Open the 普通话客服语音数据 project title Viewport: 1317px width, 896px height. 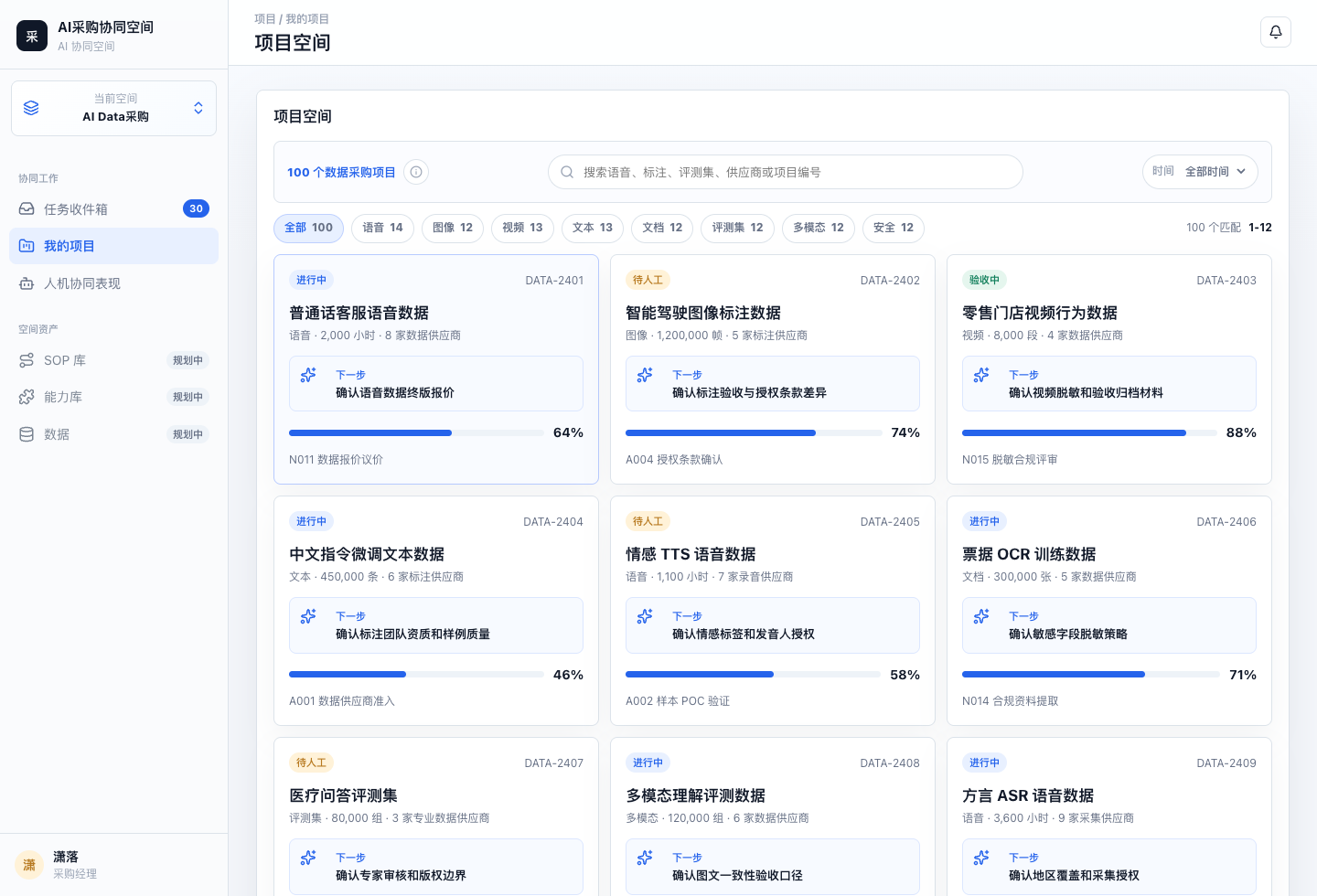coord(359,313)
